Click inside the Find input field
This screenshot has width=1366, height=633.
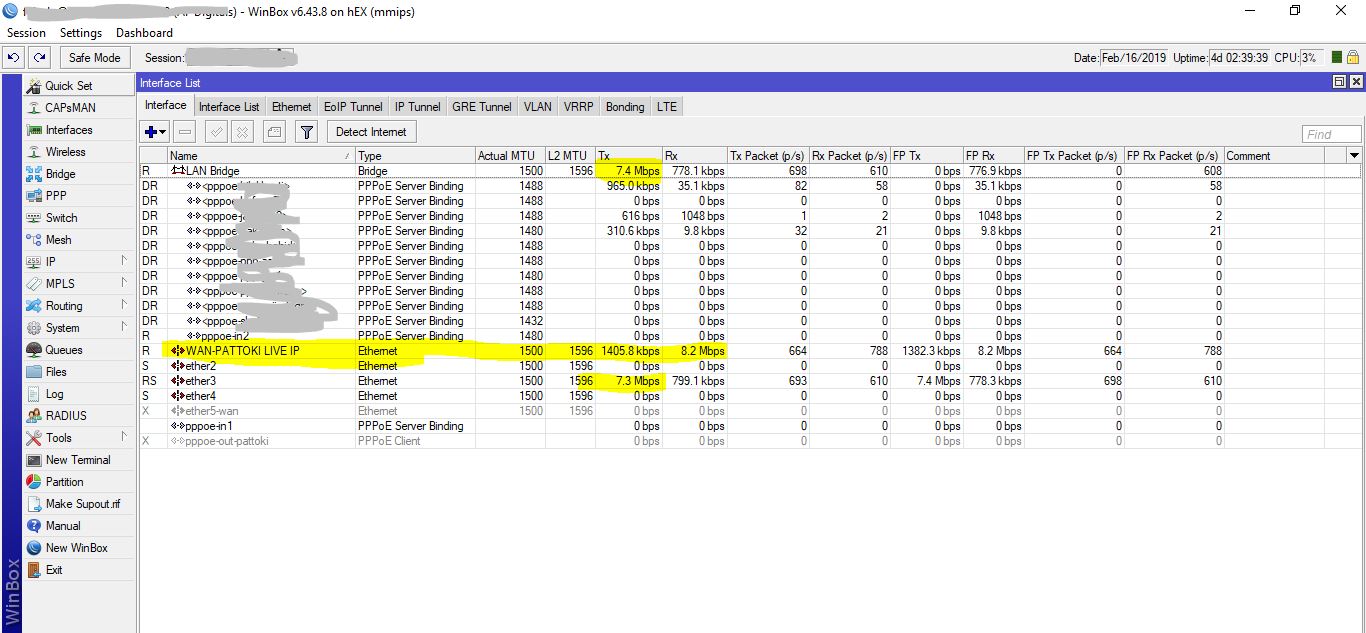(1330, 133)
